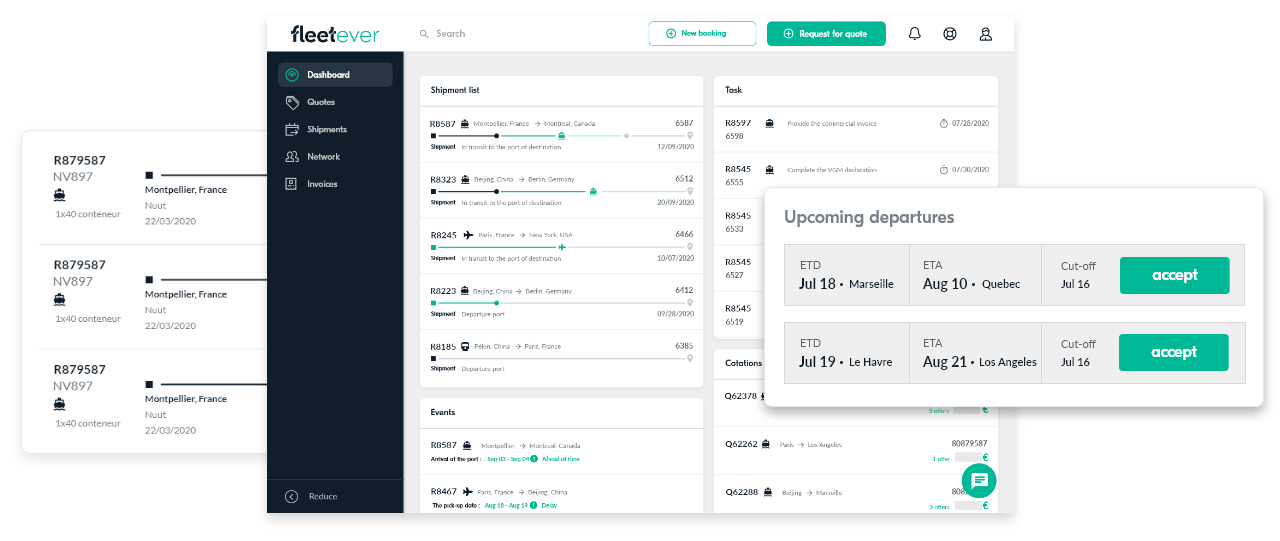Viewport: 1280px width, 541px height.
Task: Click the Upcoming departures heading
Action: 869,217
